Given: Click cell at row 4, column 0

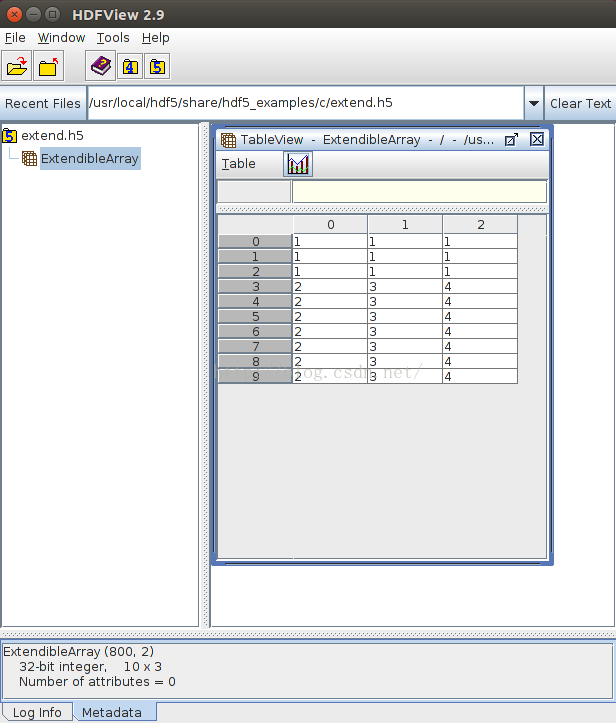Looking at the screenshot, I should [x=330, y=302].
